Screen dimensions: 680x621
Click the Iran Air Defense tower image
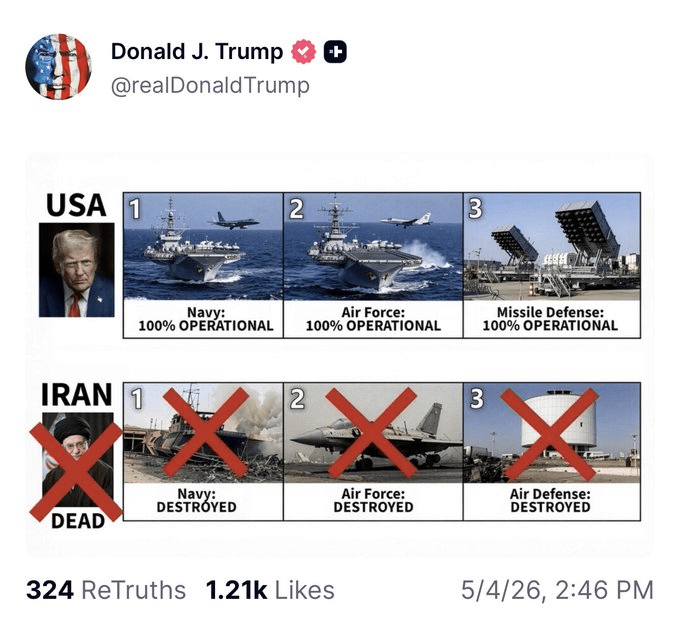click(x=552, y=433)
